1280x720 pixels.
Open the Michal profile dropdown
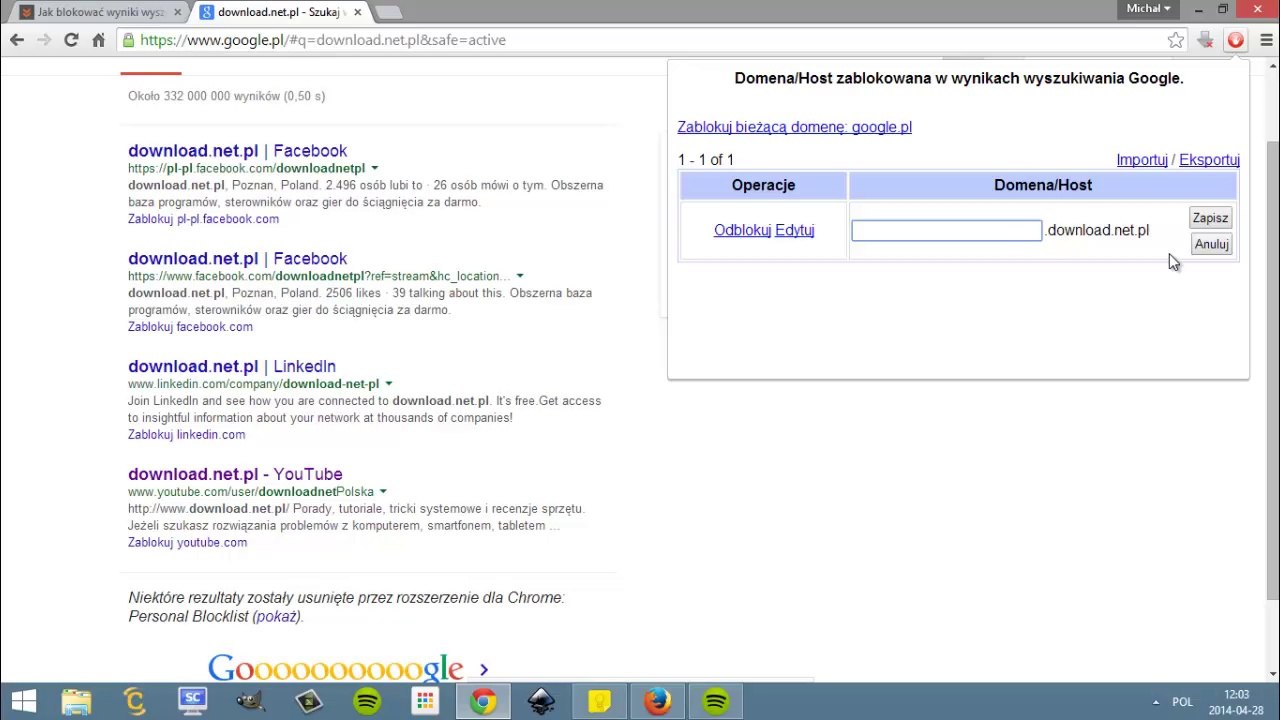[1148, 8]
